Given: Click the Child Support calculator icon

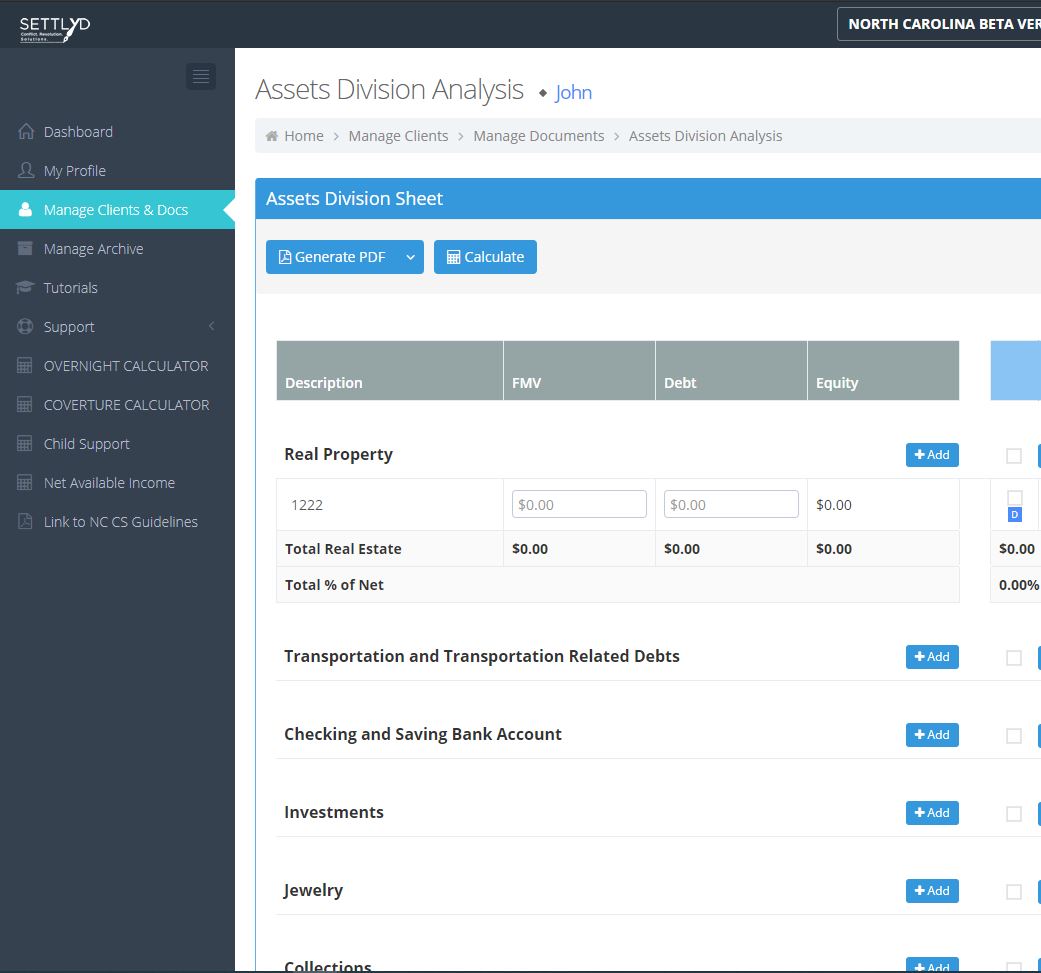Looking at the screenshot, I should [26, 444].
